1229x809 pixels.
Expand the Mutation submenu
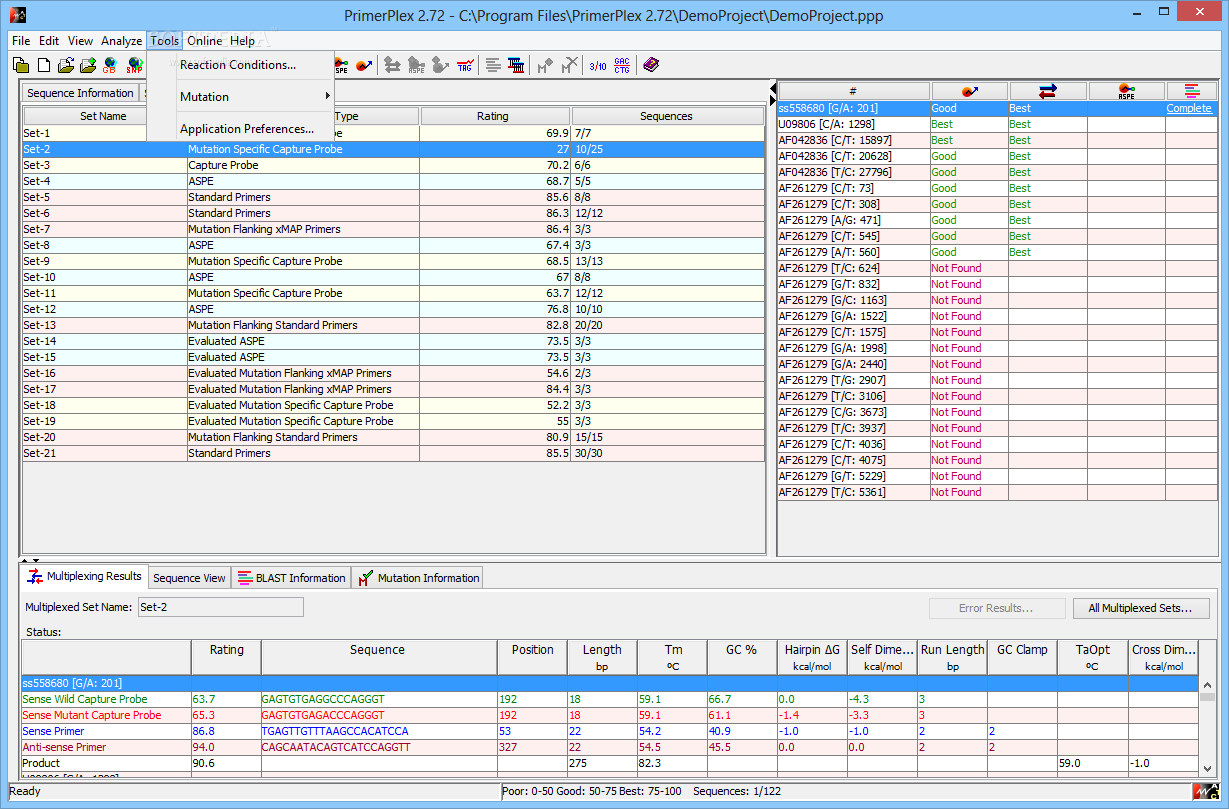coord(254,97)
